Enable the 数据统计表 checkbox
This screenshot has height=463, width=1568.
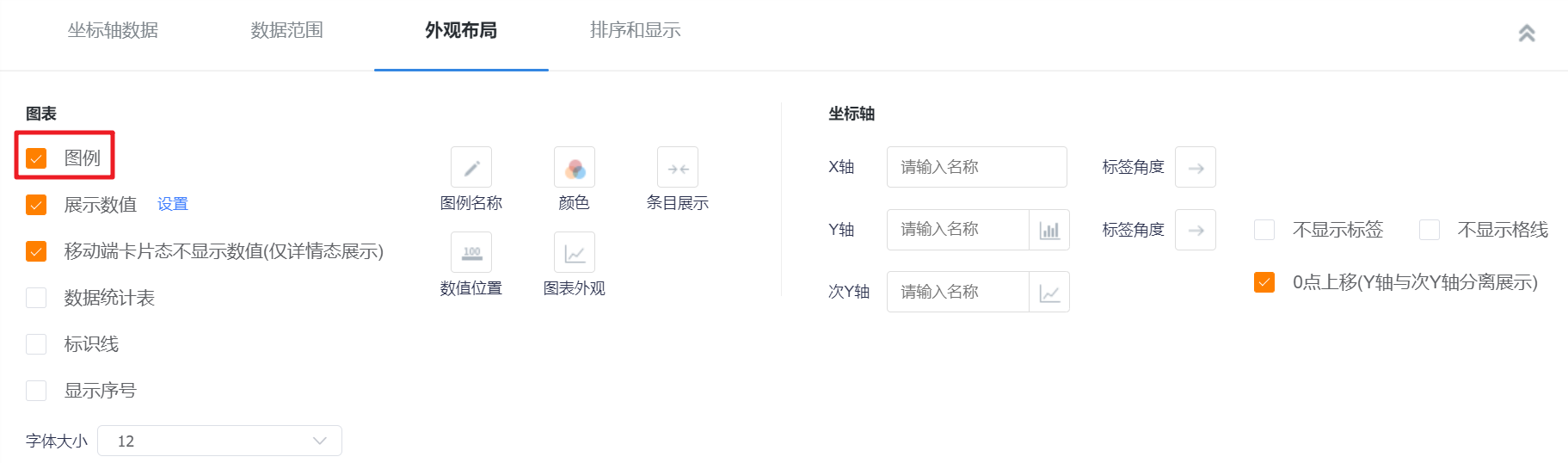(x=36, y=298)
